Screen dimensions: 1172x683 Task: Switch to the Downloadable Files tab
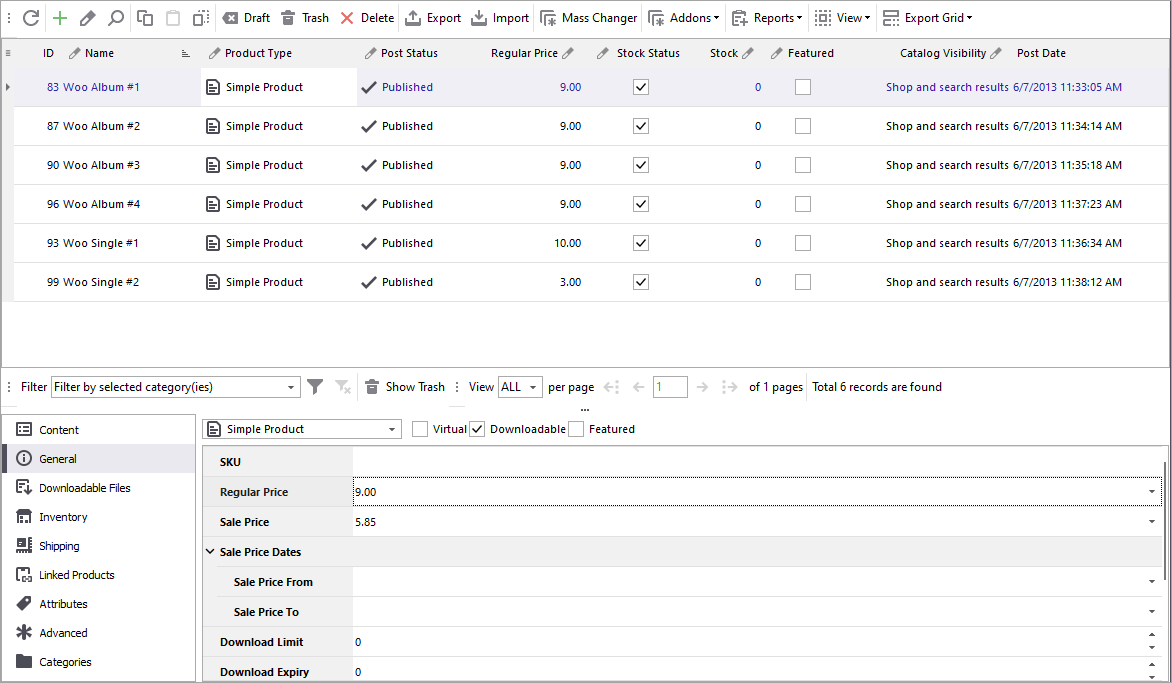(85, 488)
